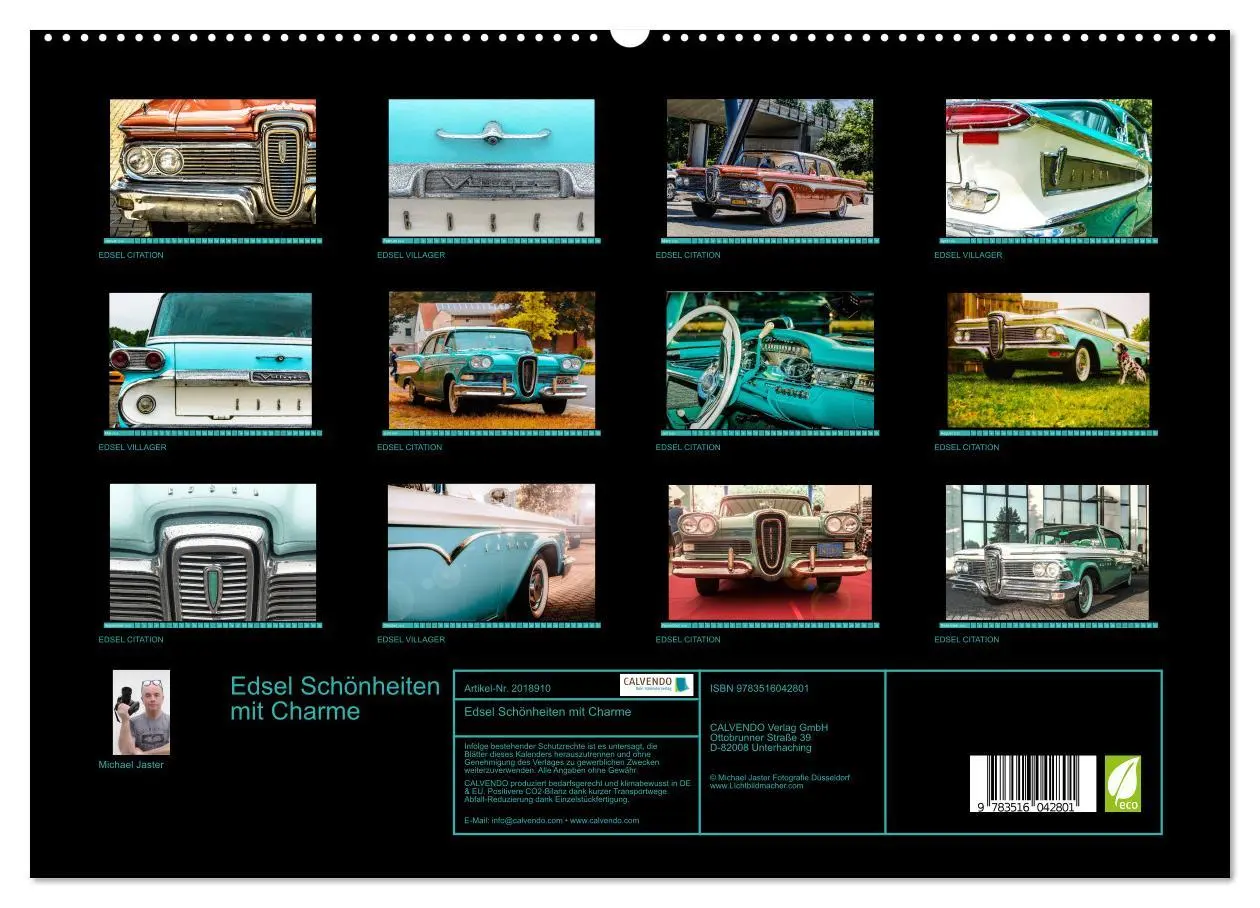
Task: Click 'EDSEL VILLAGER' caption under the tail fin photo
Action: [x=968, y=255]
